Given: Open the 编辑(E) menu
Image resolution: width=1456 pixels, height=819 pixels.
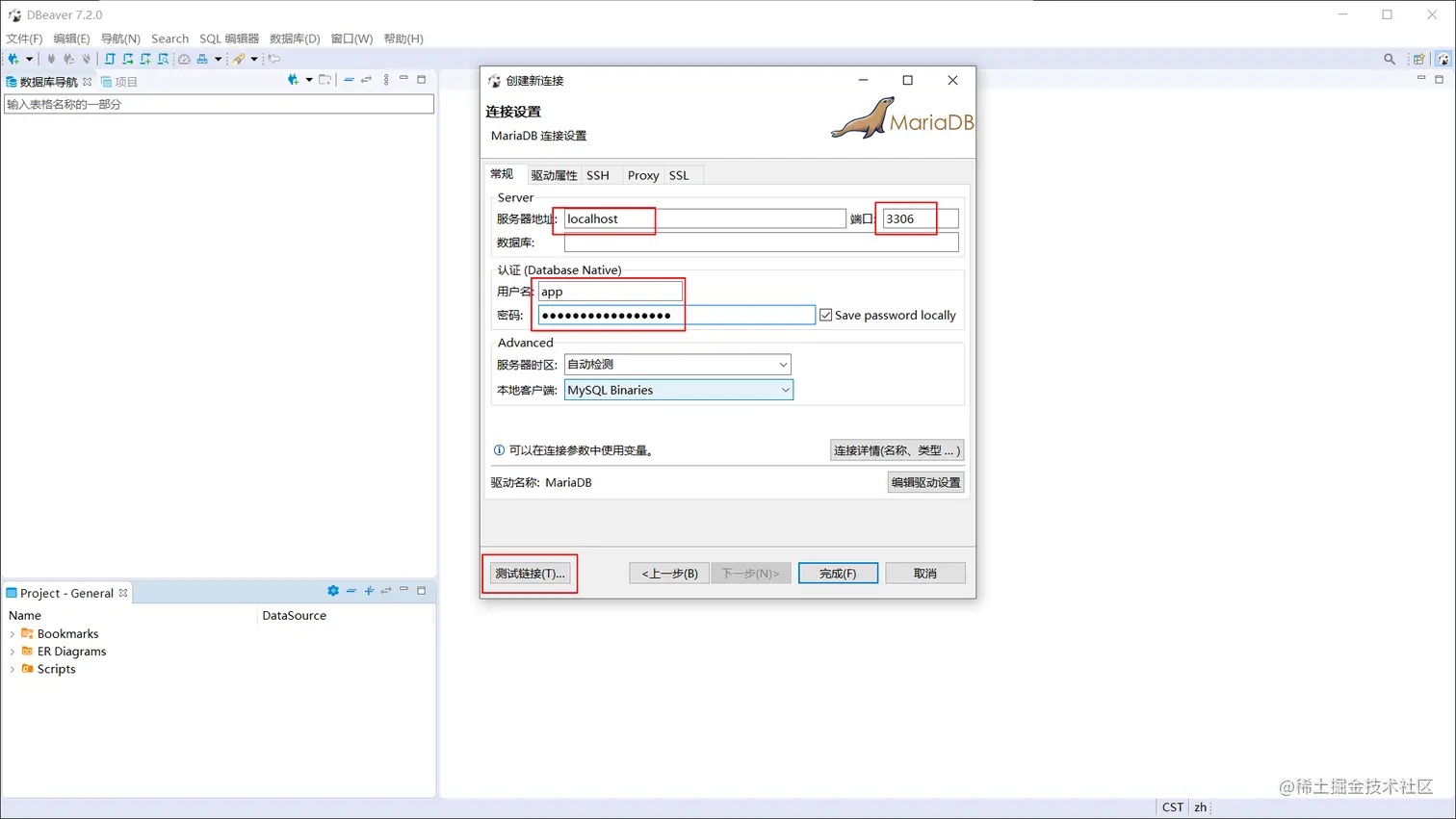Looking at the screenshot, I should click(71, 38).
